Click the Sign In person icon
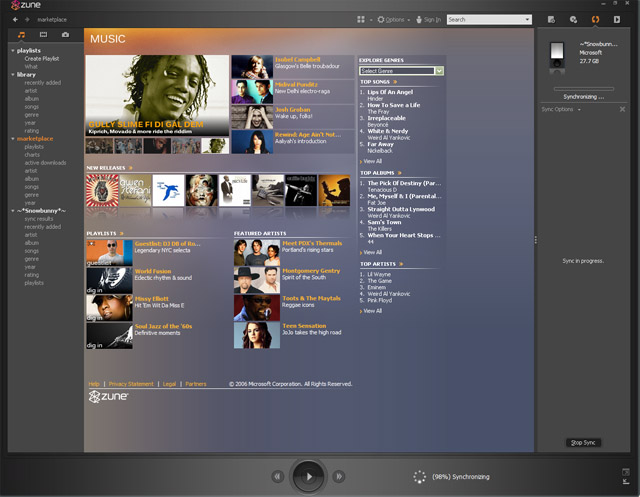Image resolution: width=640 pixels, height=497 pixels. click(419, 20)
